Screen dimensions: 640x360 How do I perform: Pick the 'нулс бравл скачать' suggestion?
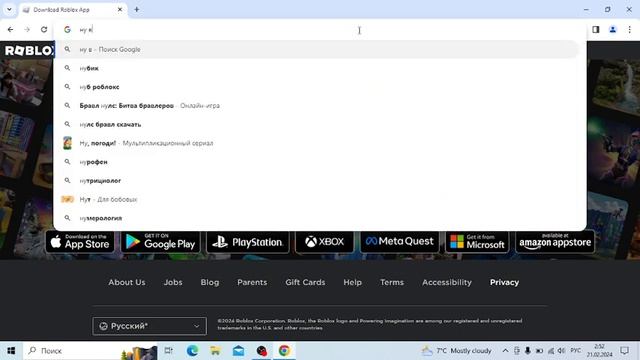point(320,124)
